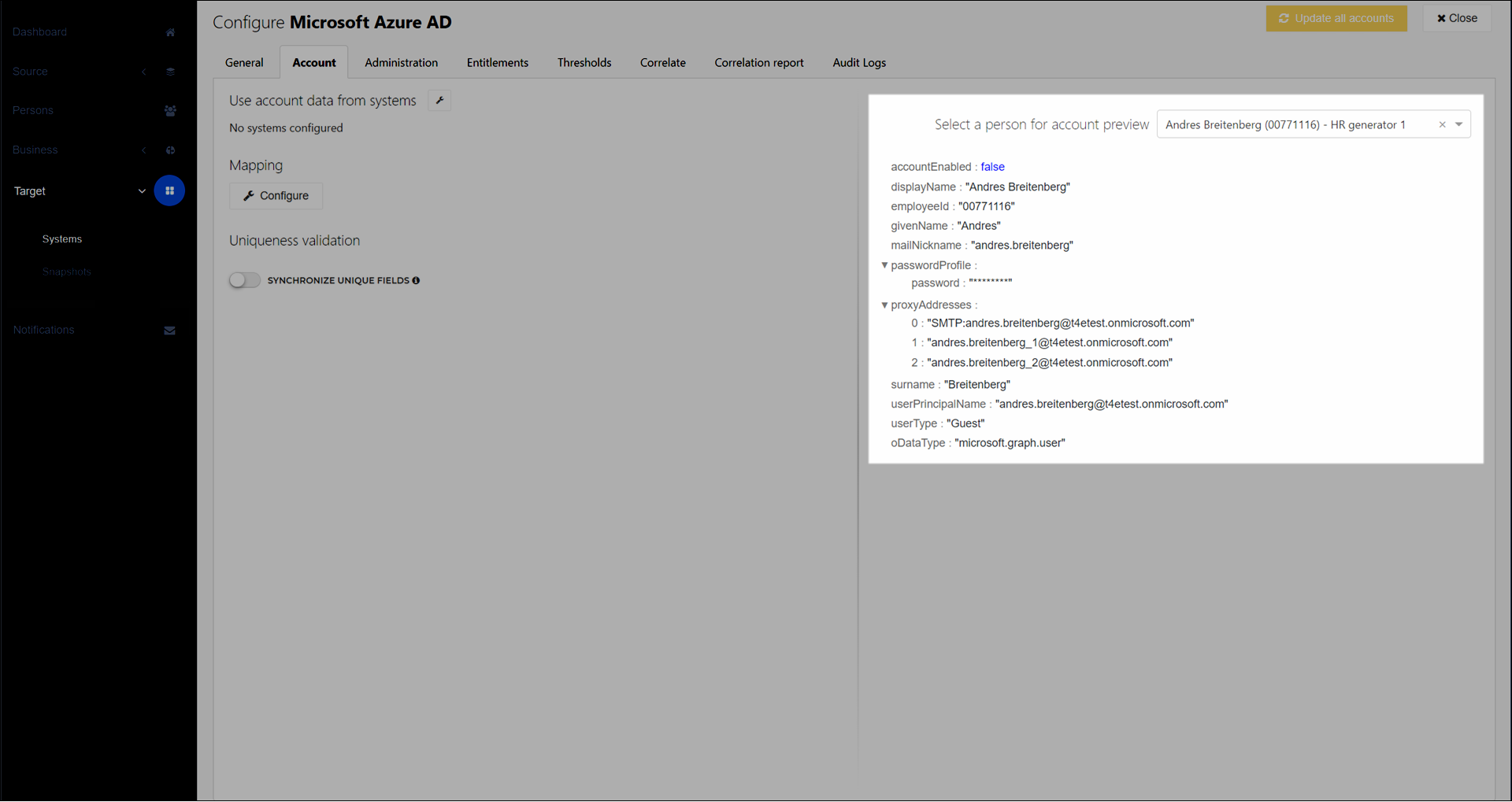Open Snapshots in the sidebar

point(67,272)
